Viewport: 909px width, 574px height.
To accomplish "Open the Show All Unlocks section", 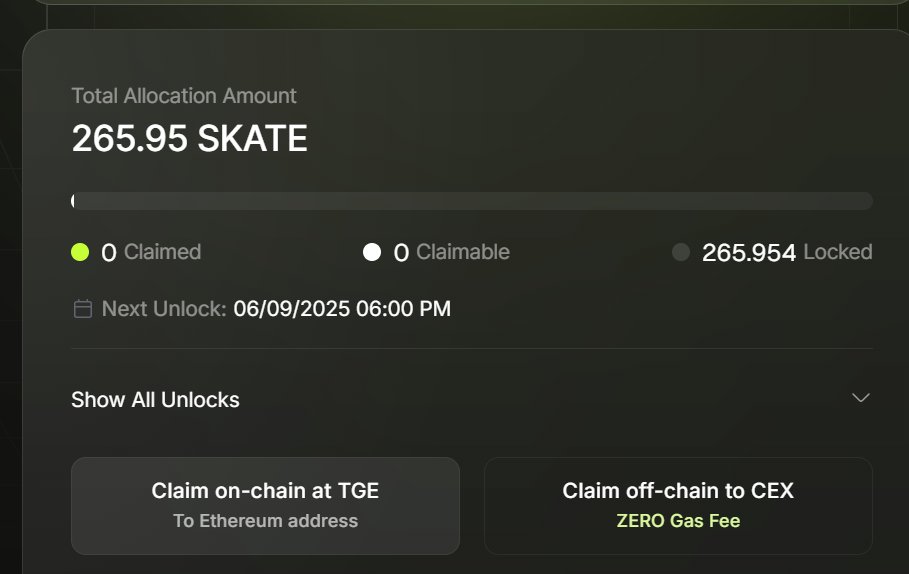I will (x=471, y=399).
